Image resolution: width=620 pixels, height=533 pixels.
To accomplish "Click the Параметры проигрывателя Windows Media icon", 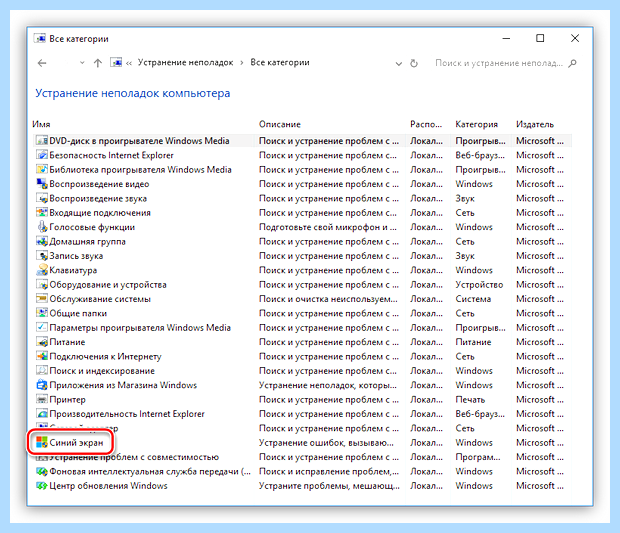I will 42,327.
